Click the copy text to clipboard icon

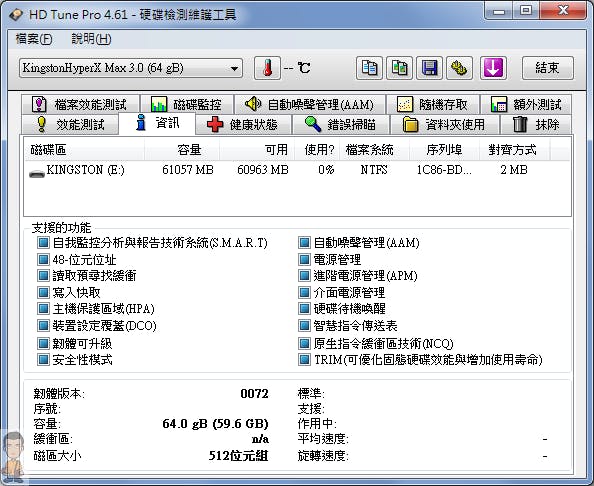pos(369,68)
